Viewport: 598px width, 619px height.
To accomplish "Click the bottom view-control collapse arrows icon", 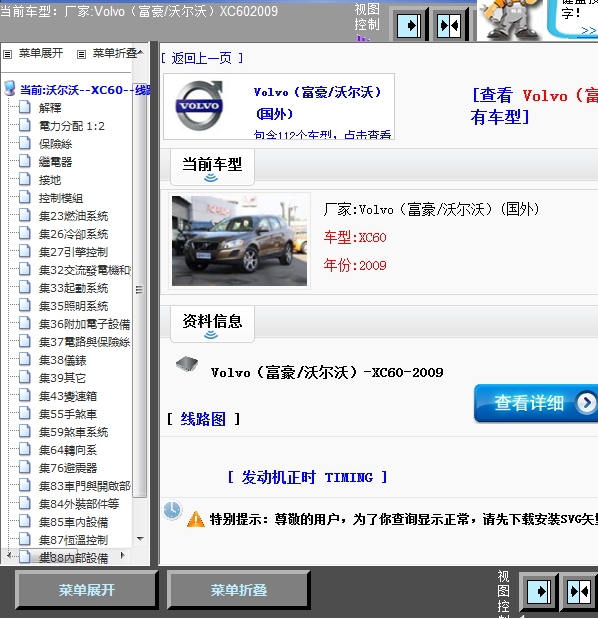I will pos(579,591).
